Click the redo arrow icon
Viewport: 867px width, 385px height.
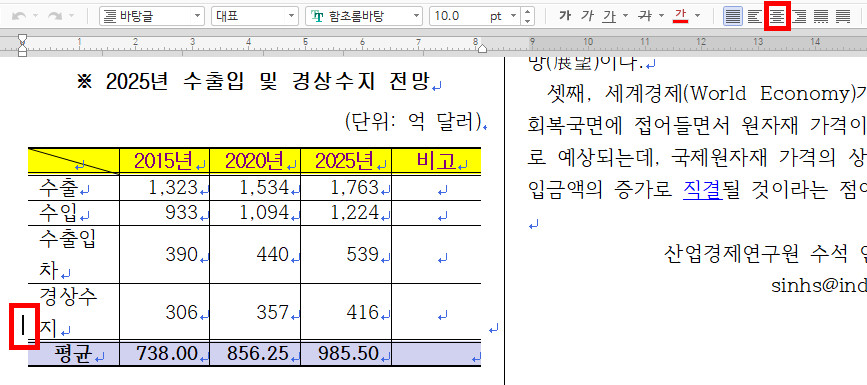[54, 16]
